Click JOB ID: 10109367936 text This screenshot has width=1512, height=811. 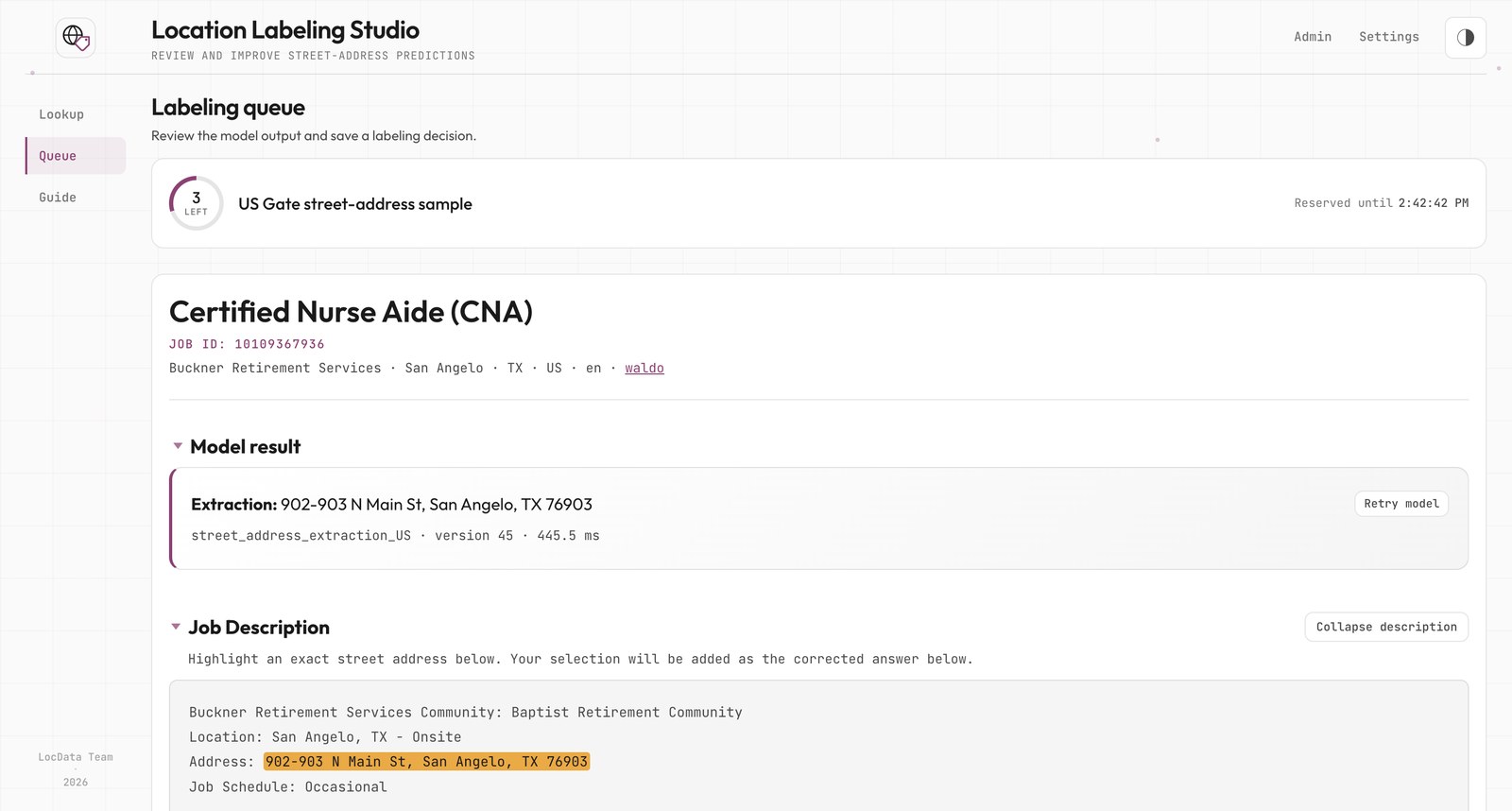coord(247,344)
